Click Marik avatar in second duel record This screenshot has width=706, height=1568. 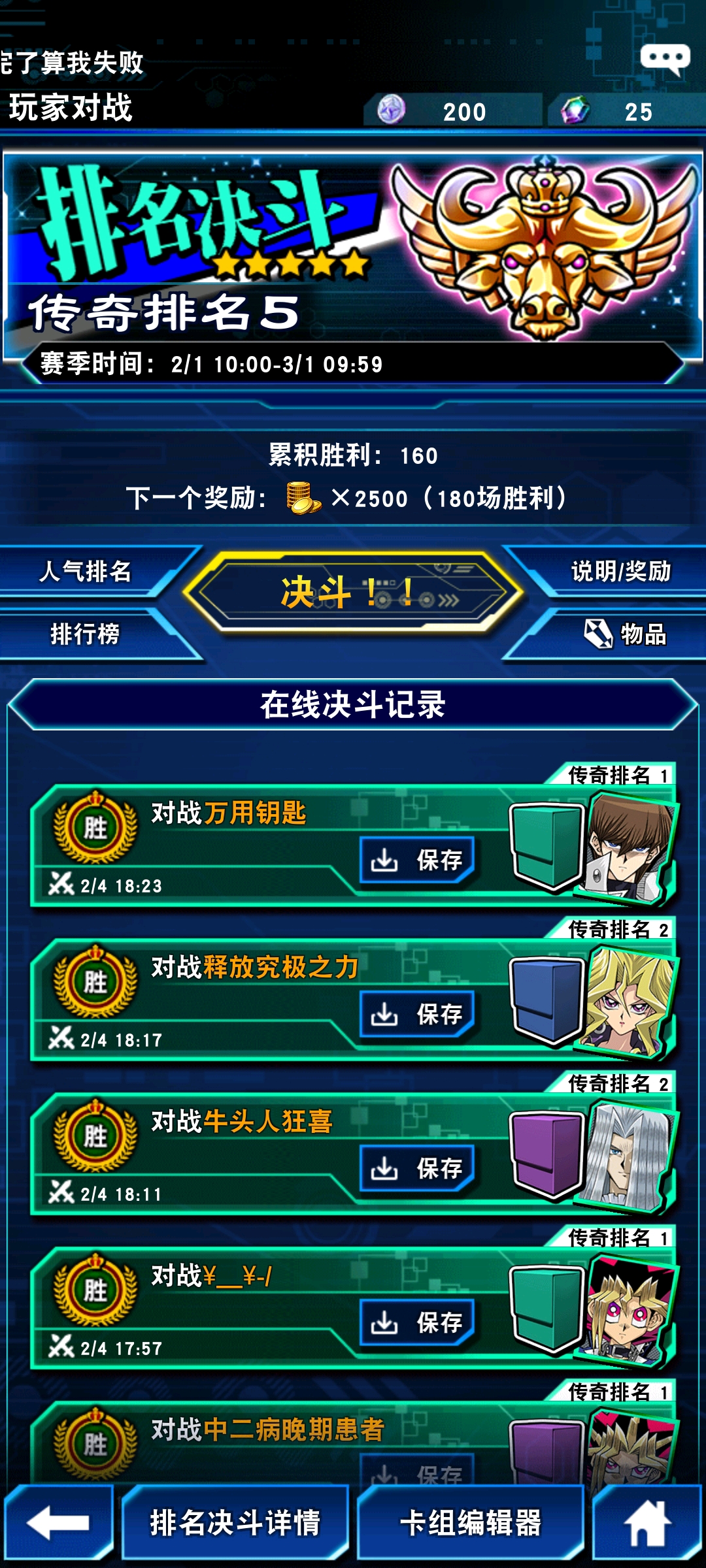pos(629,1001)
